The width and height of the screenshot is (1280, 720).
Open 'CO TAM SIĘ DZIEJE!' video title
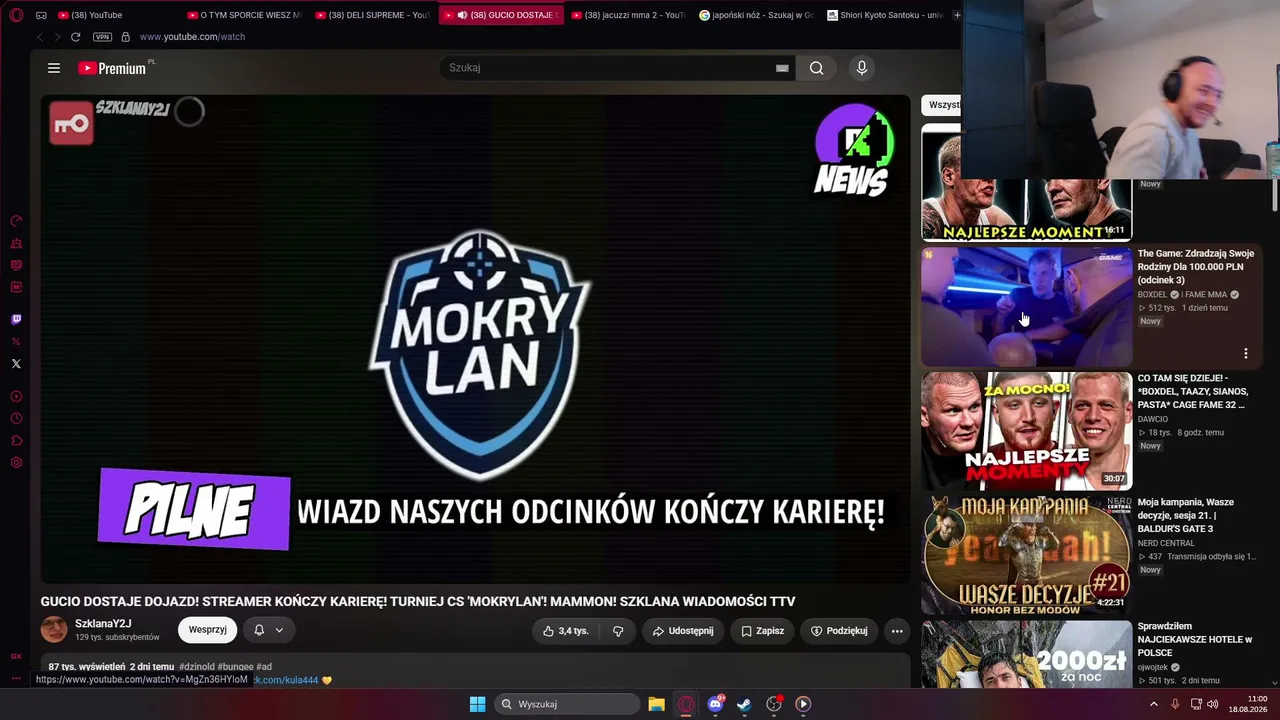tap(1192, 391)
